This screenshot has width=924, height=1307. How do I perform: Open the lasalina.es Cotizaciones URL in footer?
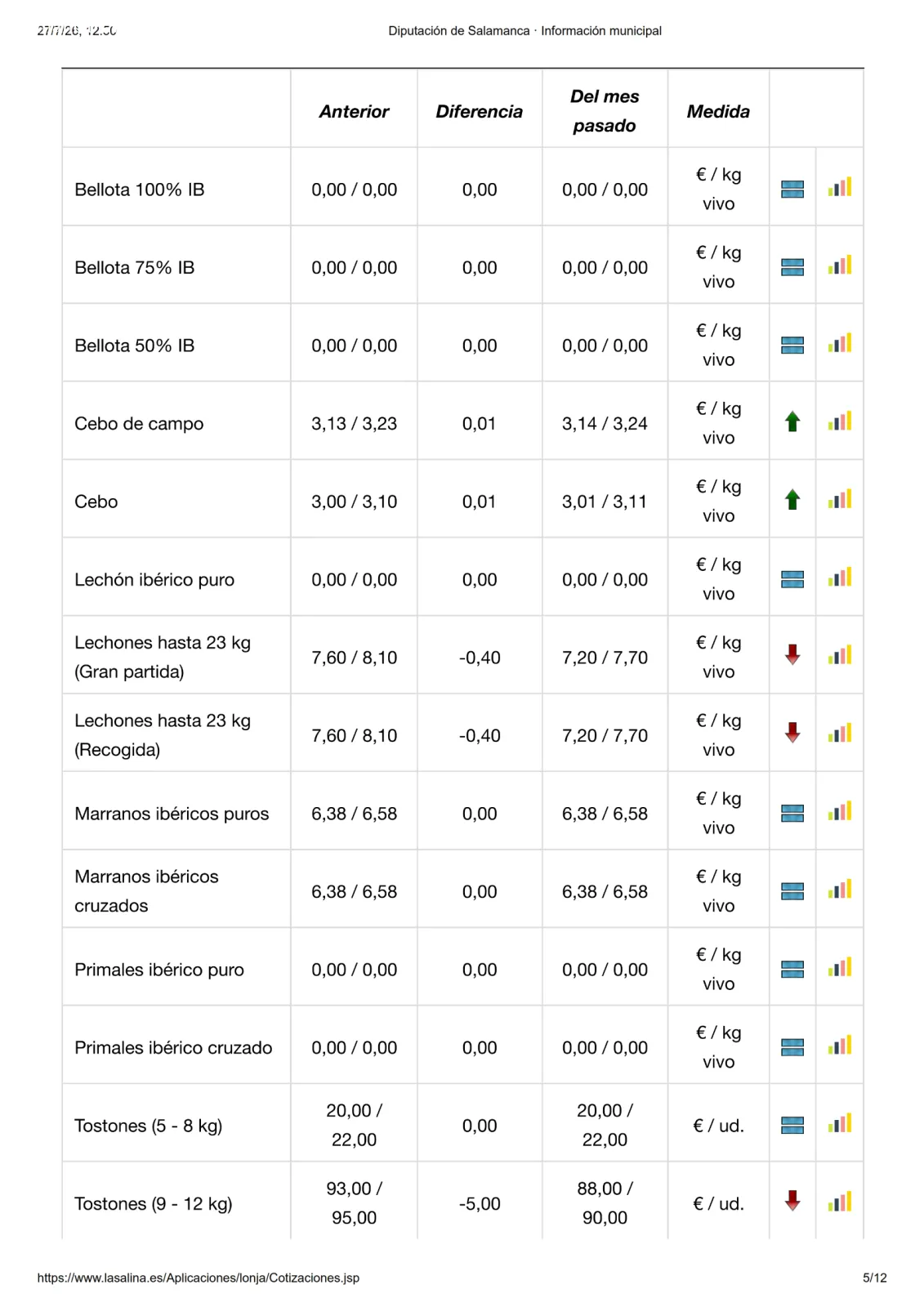[x=199, y=1278]
